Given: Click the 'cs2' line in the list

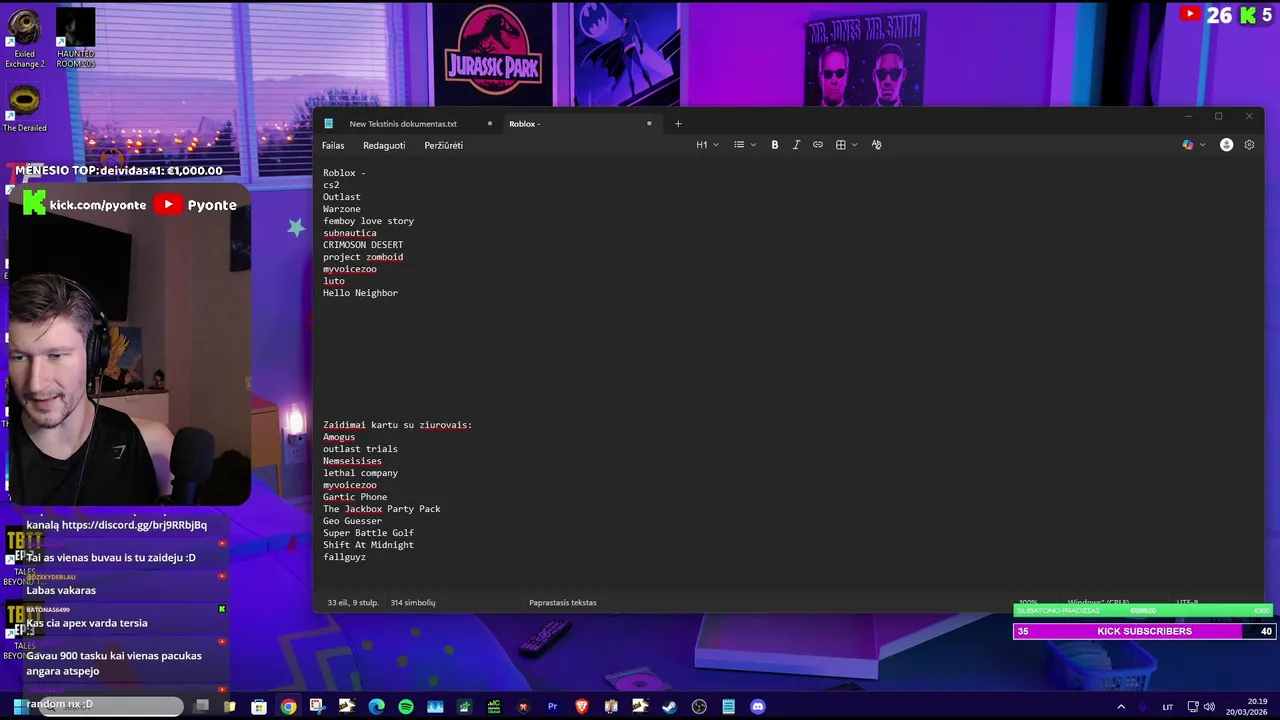Looking at the screenshot, I should 331,185.
